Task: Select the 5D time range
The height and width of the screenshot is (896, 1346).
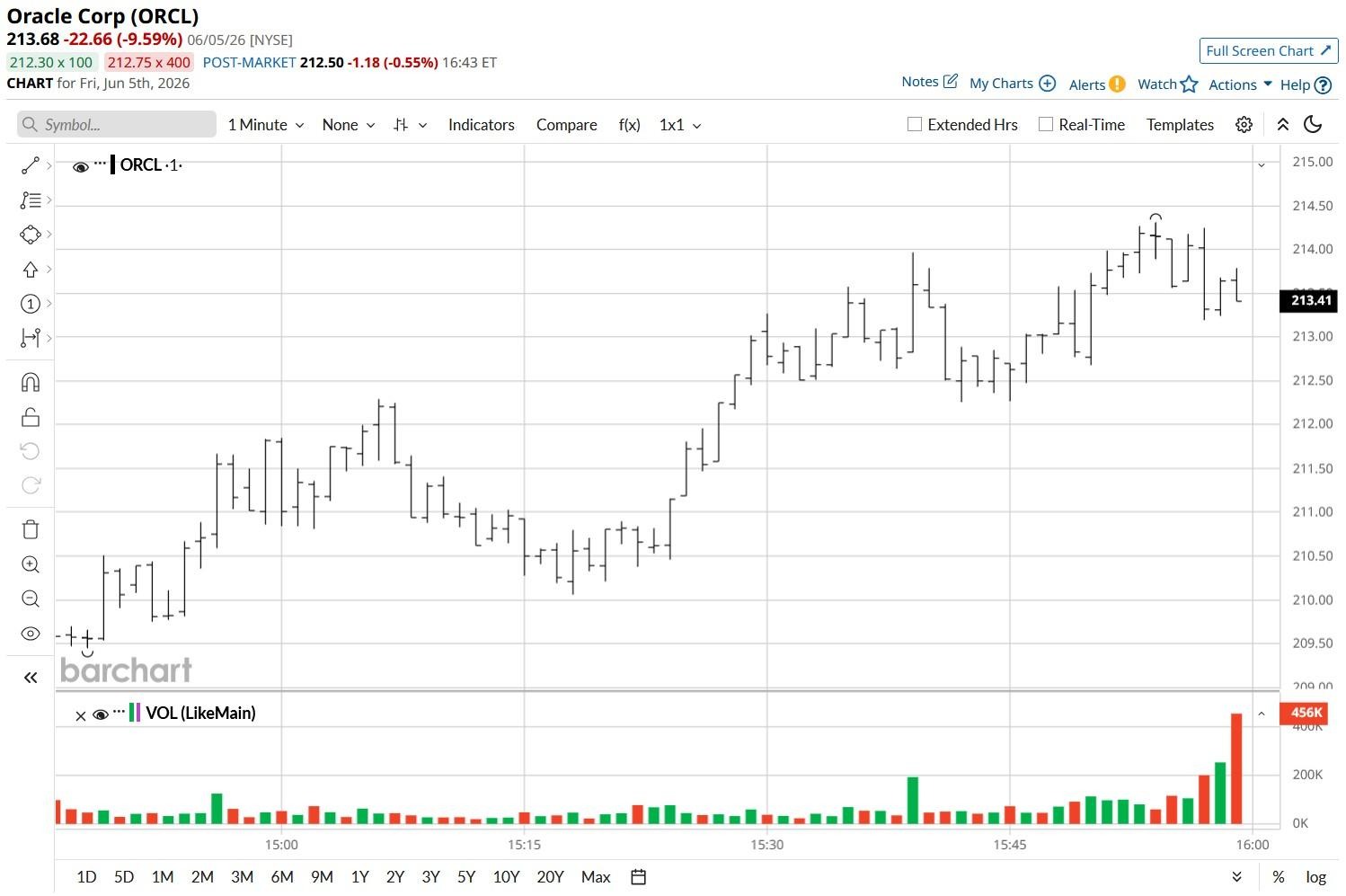Action: [x=124, y=877]
